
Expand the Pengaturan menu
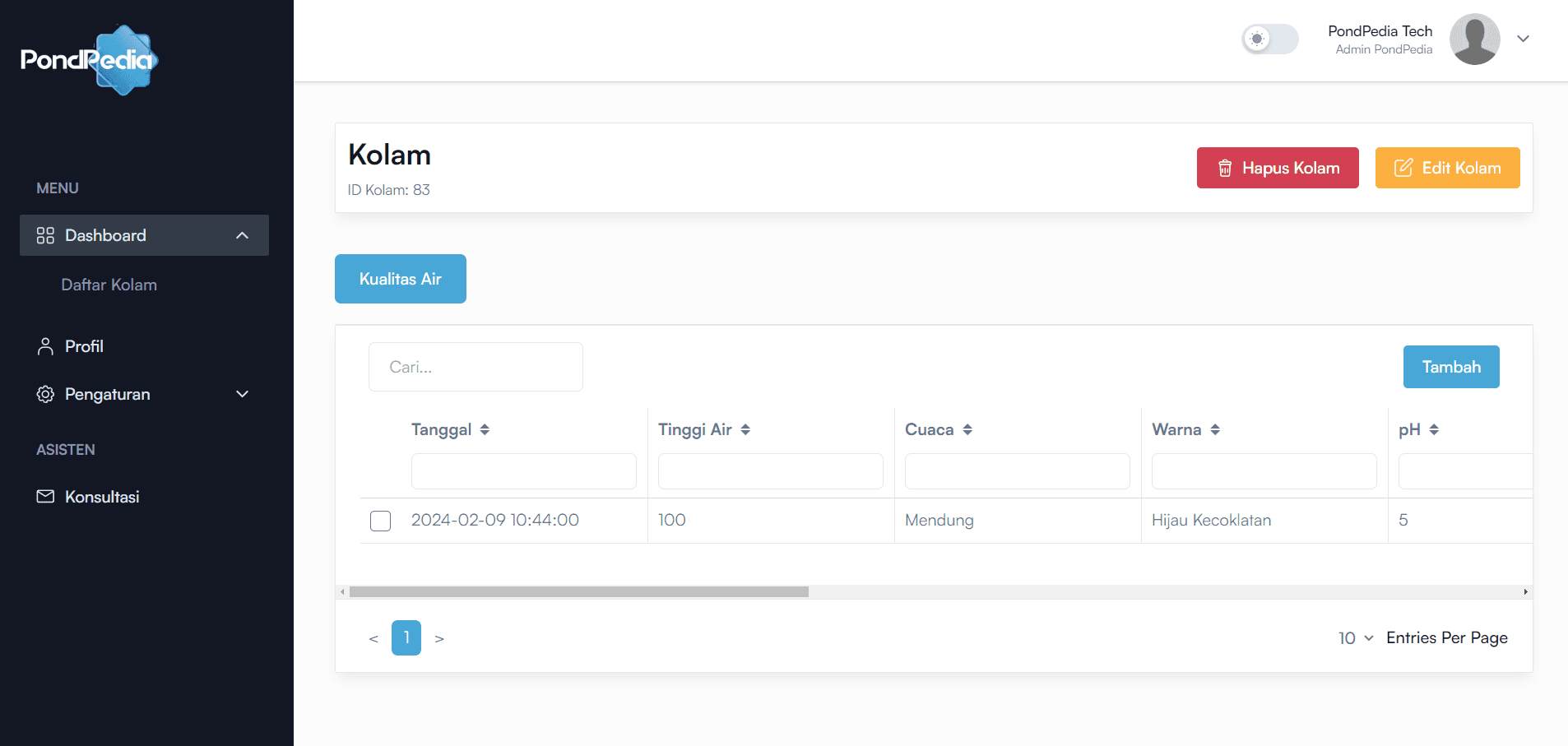242,394
